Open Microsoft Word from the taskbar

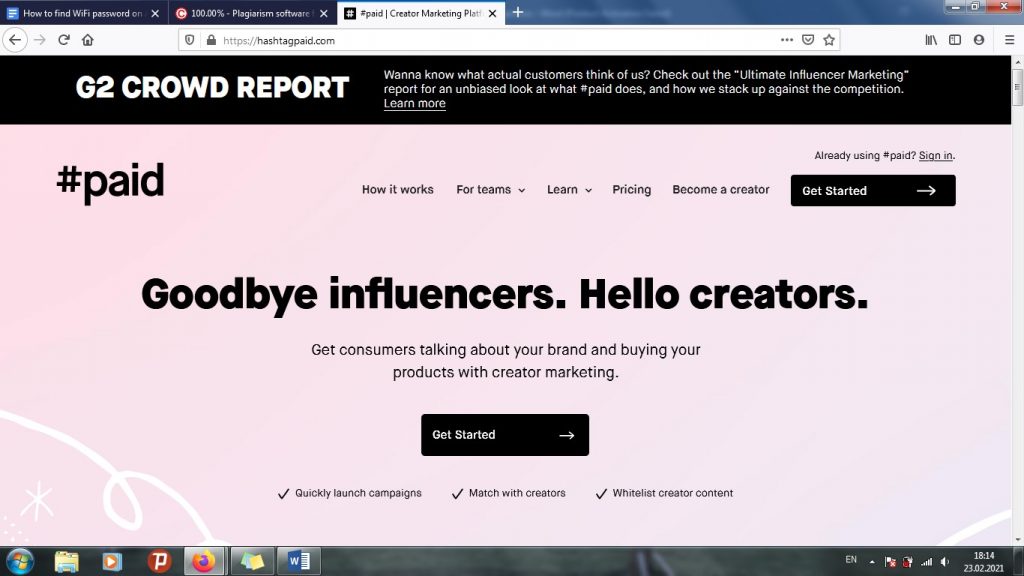click(x=298, y=561)
